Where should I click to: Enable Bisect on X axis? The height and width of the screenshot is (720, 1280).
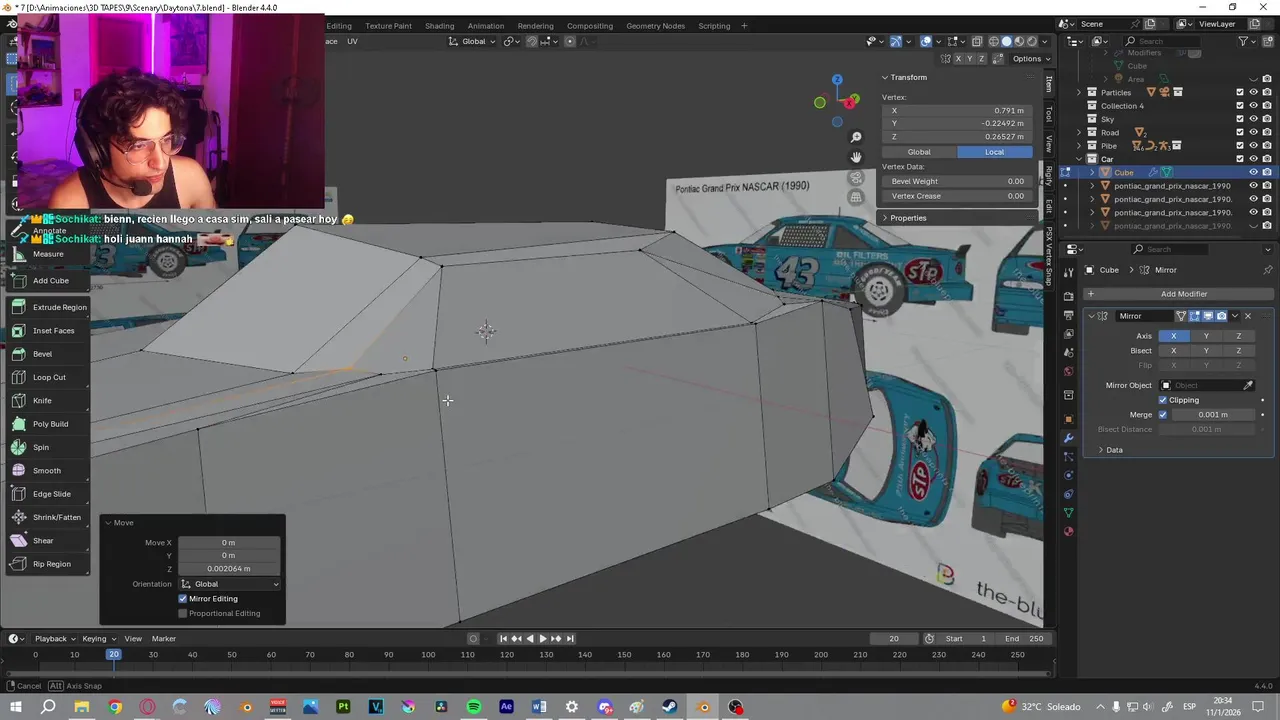(1174, 351)
